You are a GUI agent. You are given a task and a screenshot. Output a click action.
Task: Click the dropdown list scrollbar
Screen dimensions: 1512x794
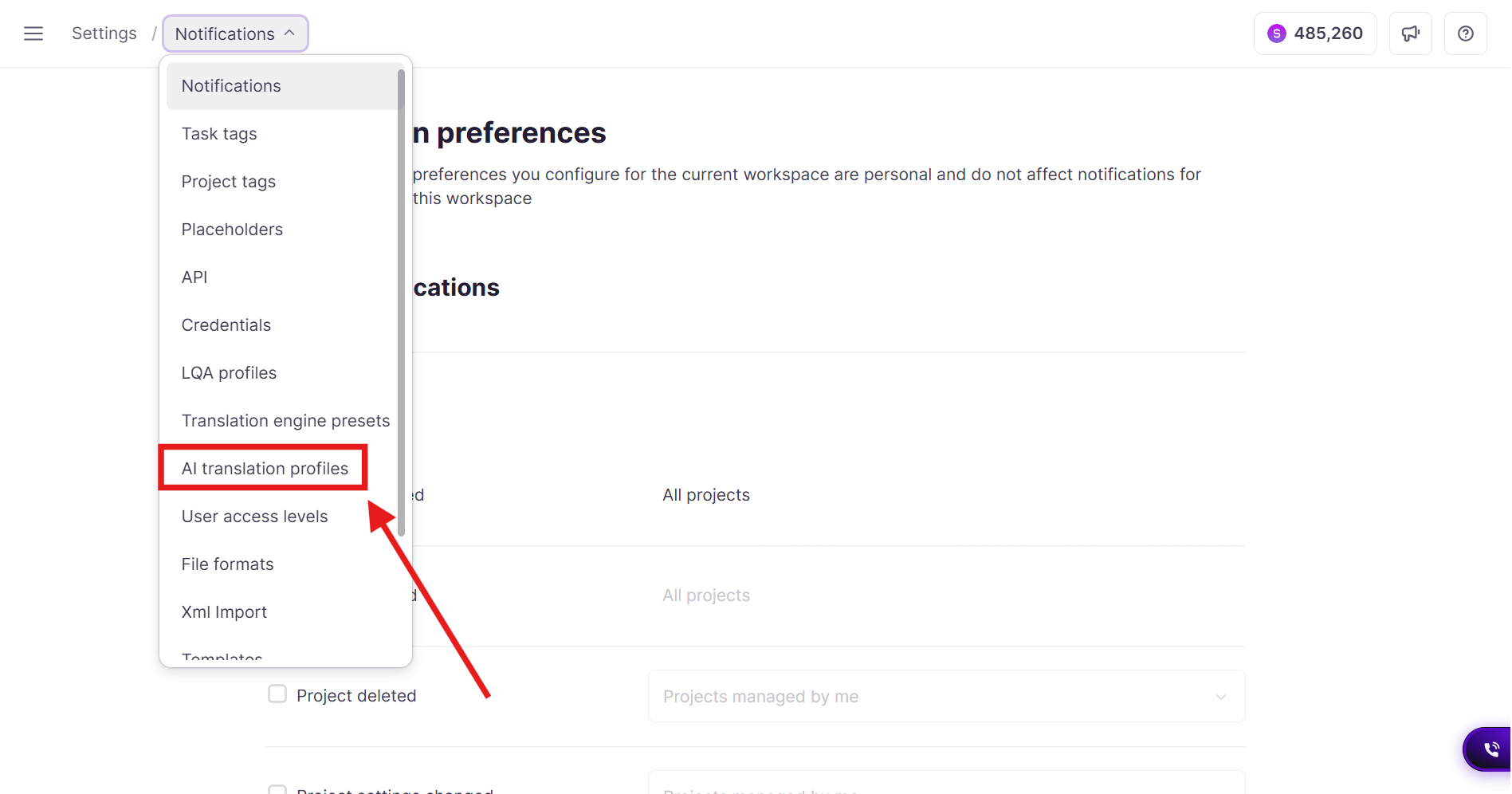tap(401, 302)
